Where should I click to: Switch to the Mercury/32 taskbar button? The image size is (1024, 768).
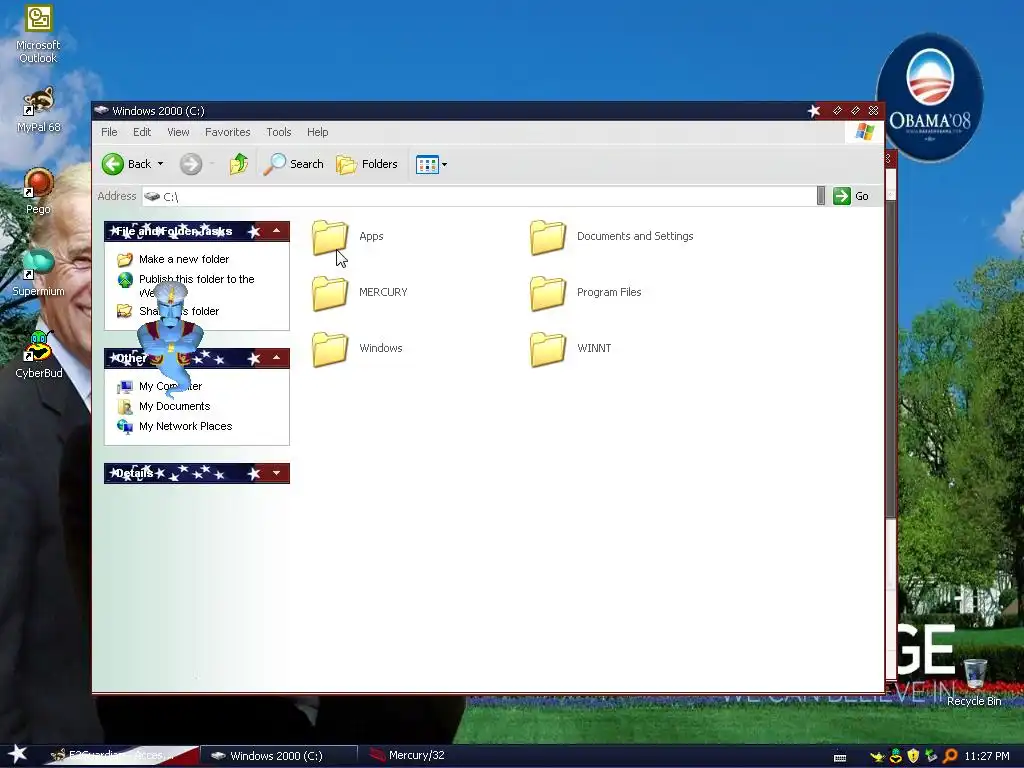point(409,756)
